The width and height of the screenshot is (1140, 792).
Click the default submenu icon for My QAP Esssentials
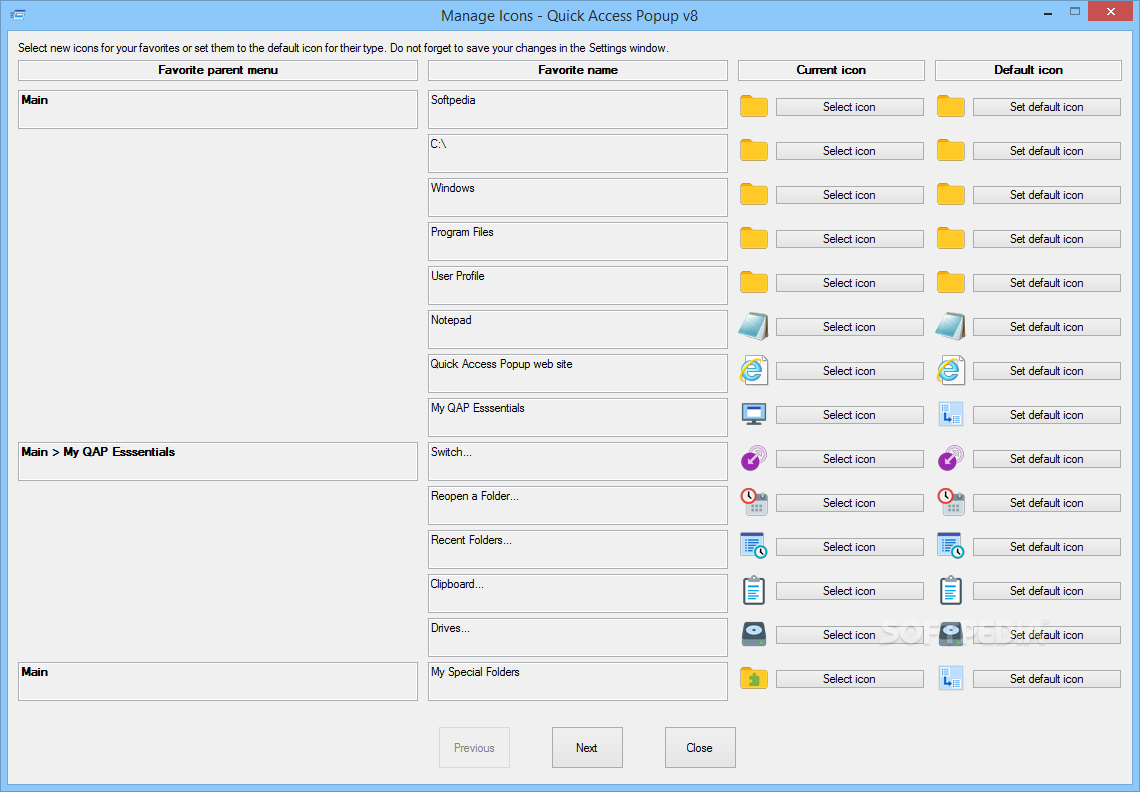point(951,415)
